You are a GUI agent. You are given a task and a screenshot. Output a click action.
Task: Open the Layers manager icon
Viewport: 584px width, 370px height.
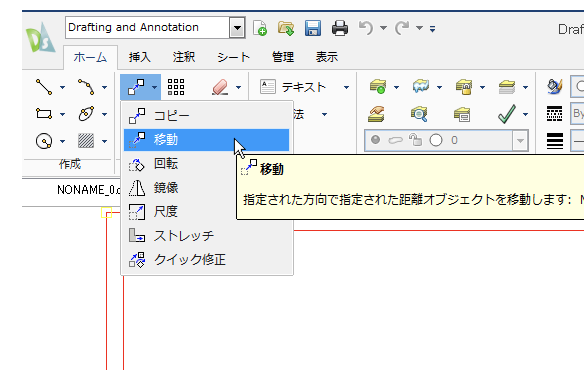[x=378, y=87]
